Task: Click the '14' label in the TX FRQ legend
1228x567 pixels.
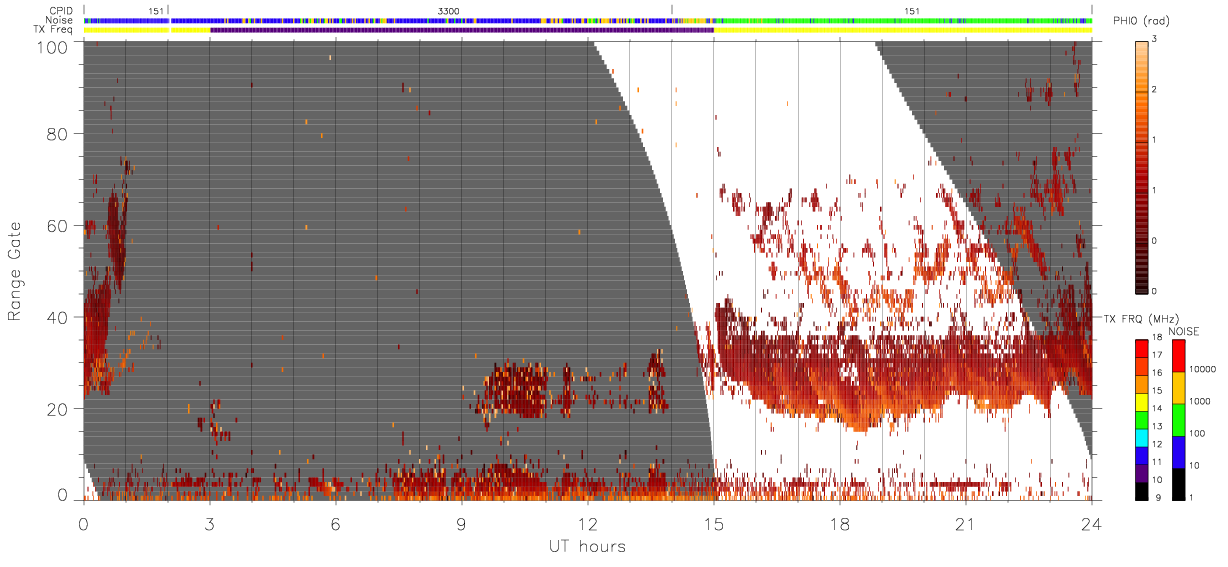Action: tap(1157, 408)
